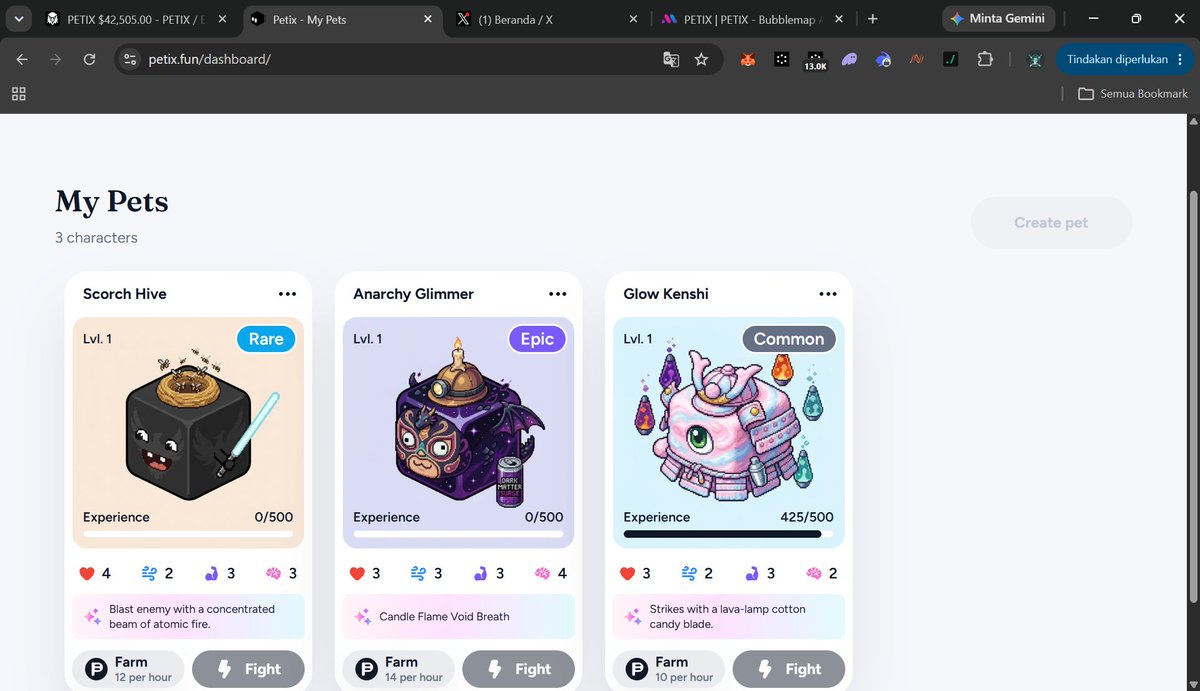
Task: Click the Create pet button
Action: click(1051, 222)
